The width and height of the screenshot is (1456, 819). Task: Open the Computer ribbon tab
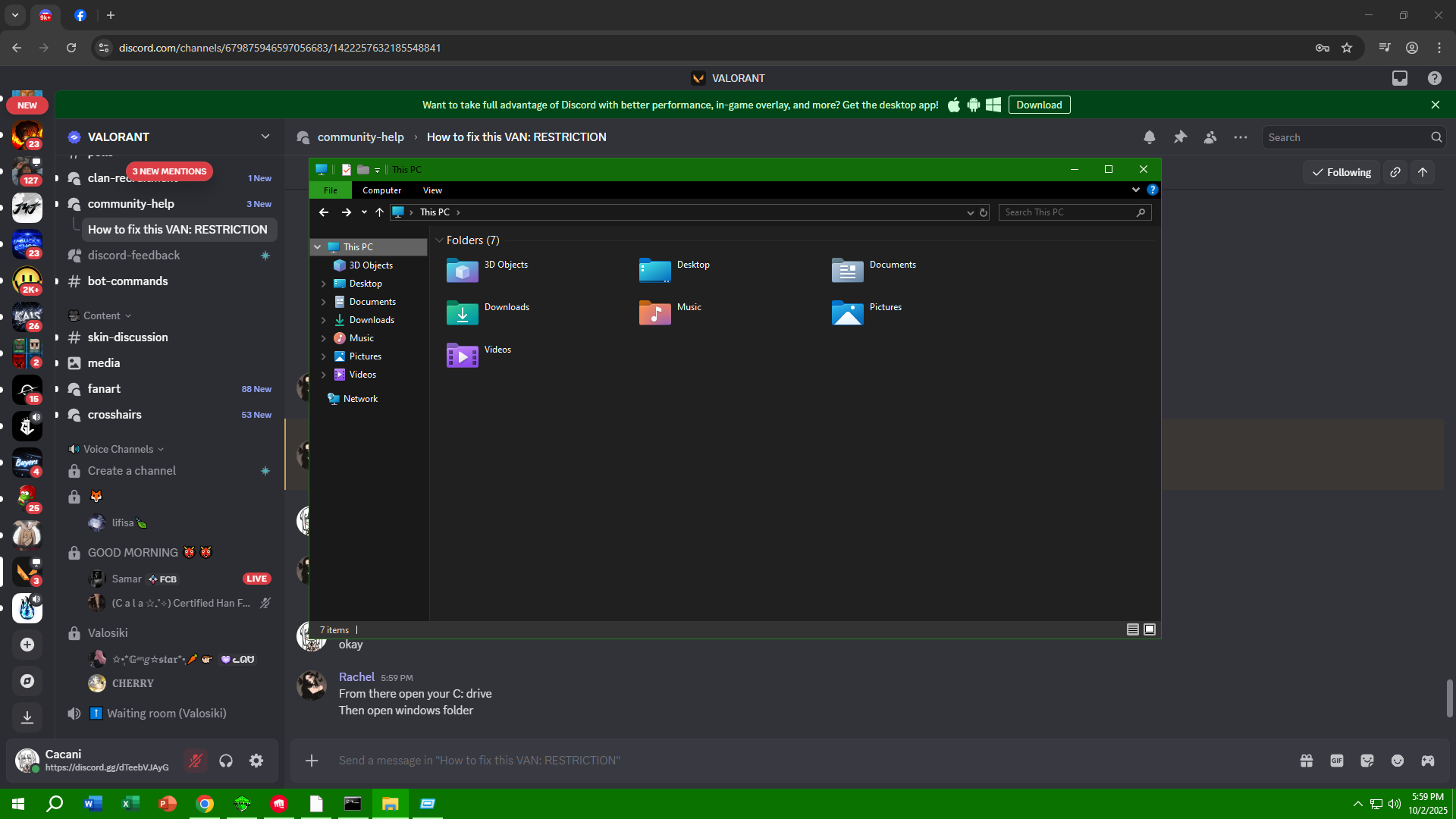381,190
